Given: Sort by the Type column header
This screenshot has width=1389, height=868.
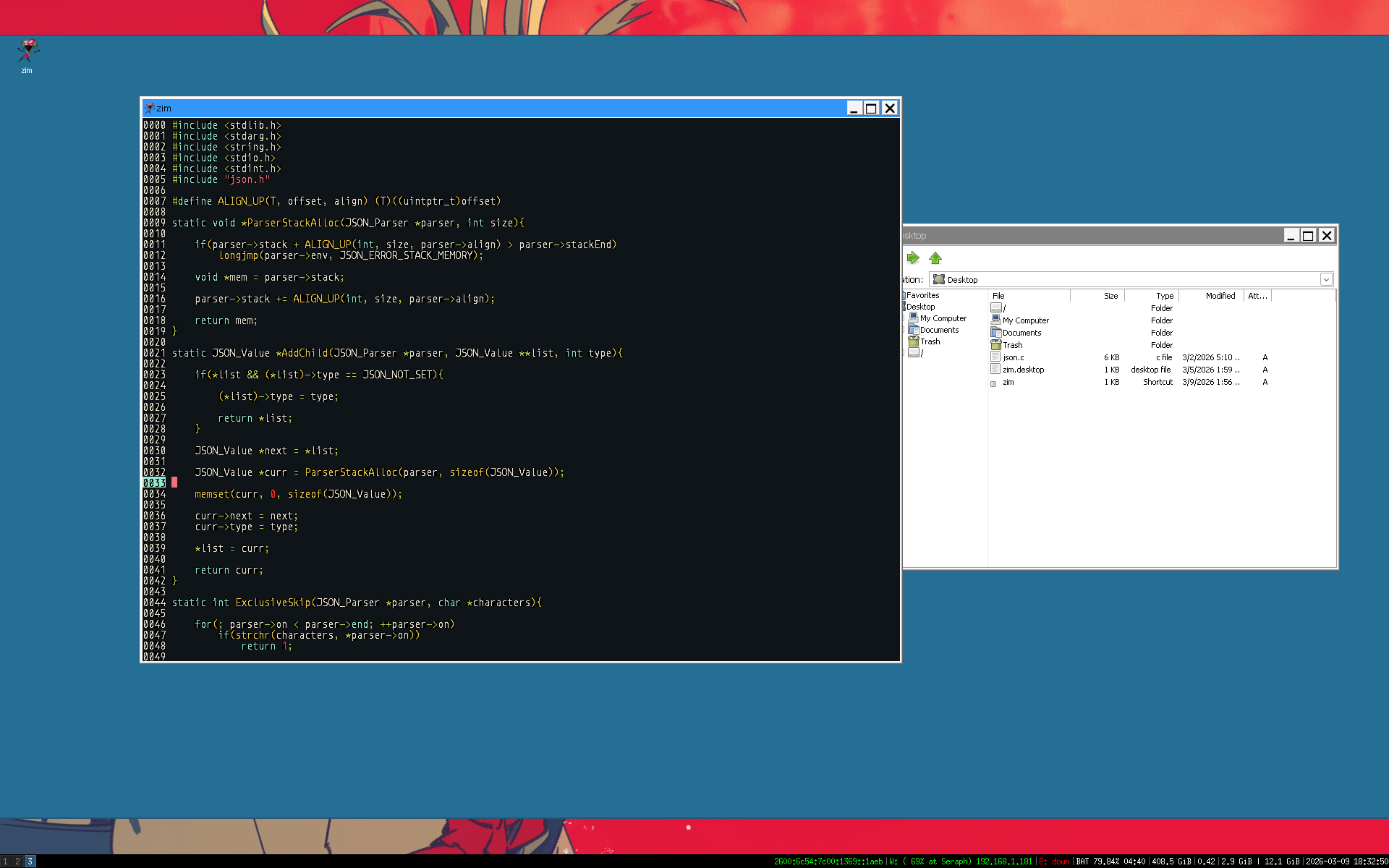Looking at the screenshot, I should [1164, 296].
